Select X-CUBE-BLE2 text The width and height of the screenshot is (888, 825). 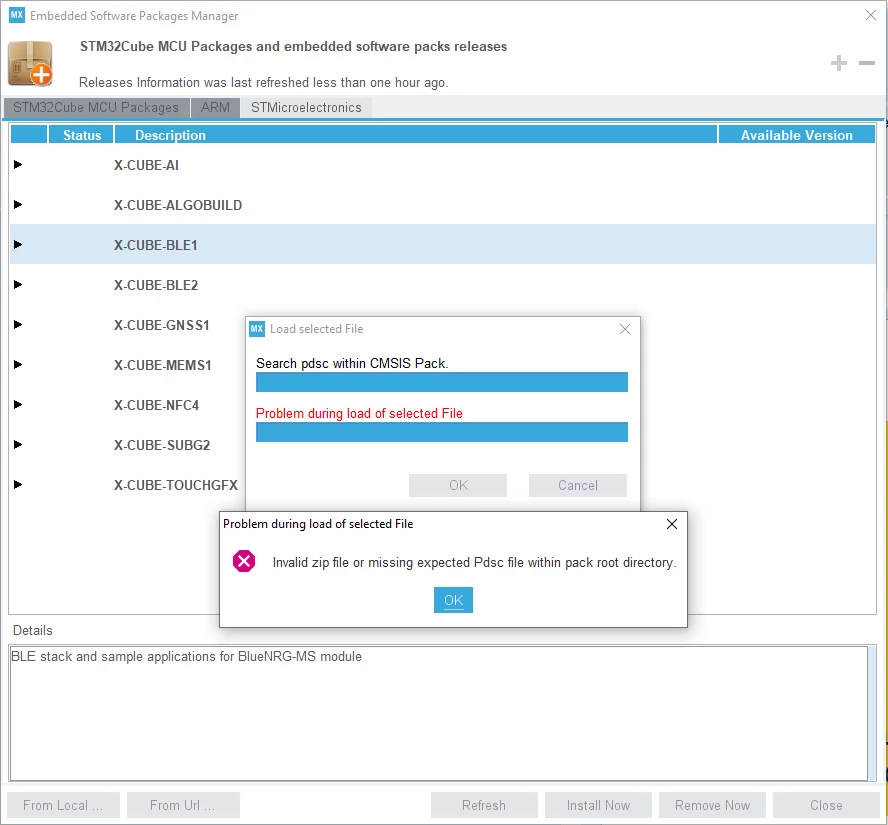156,285
